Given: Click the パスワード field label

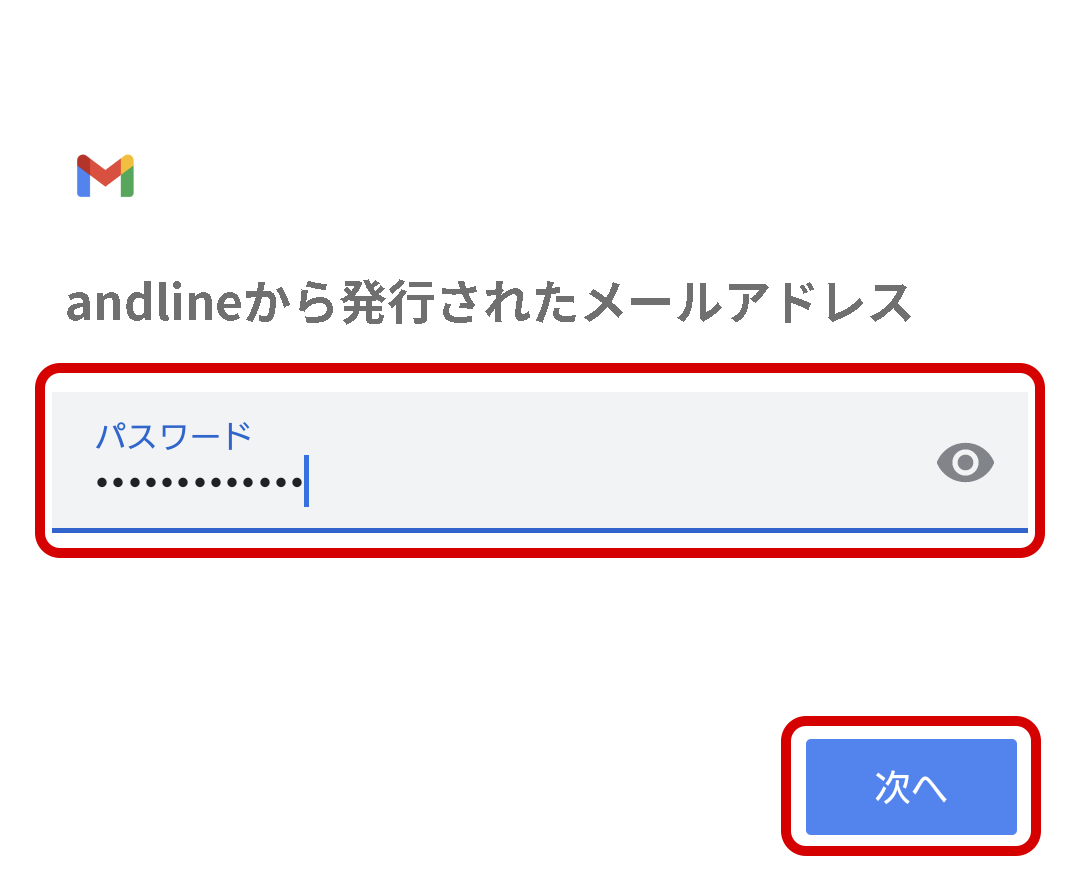Looking at the screenshot, I should (x=173, y=436).
